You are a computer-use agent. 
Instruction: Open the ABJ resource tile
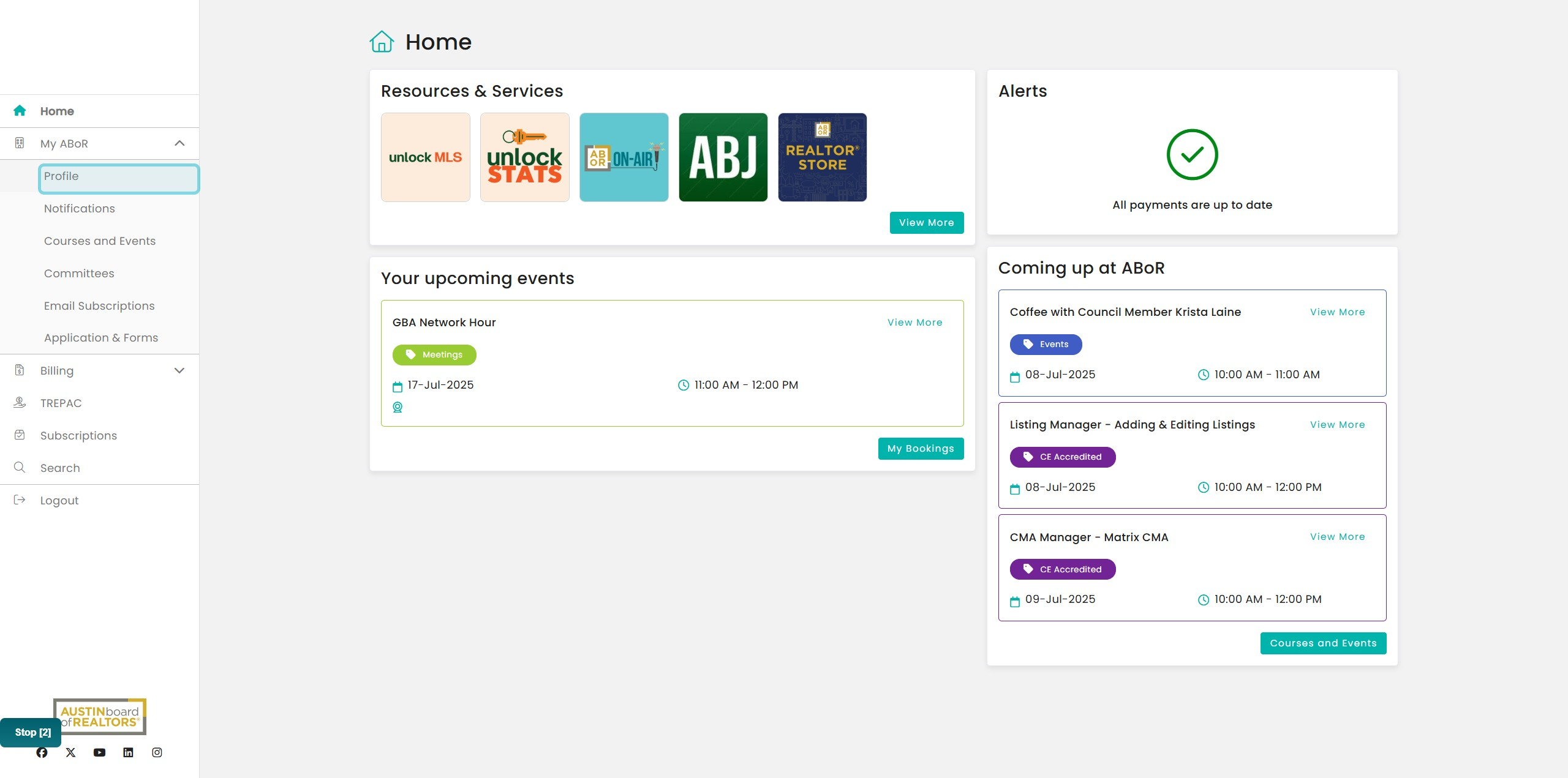(723, 157)
